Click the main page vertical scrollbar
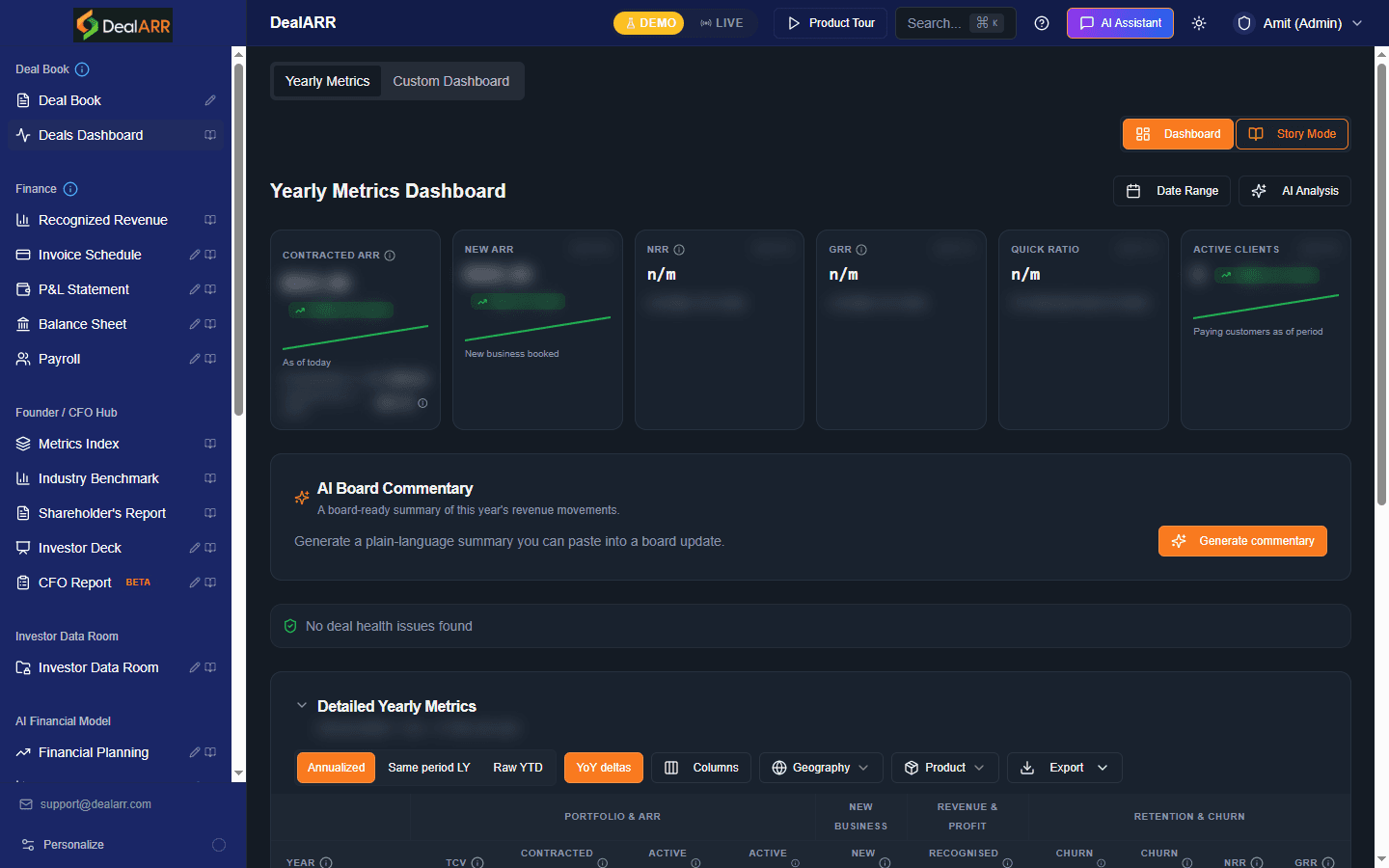 point(1381,285)
